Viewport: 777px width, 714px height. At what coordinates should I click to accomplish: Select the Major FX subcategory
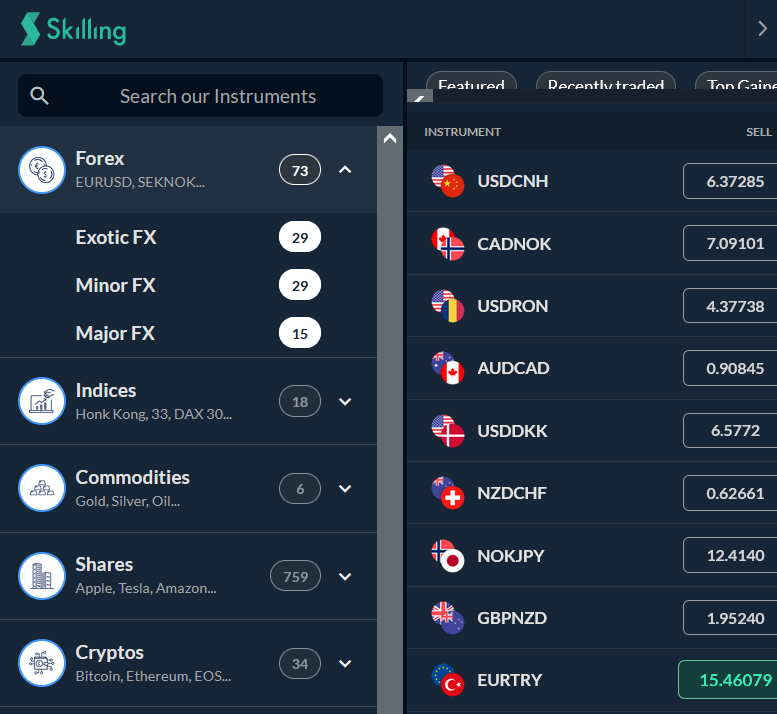tap(115, 333)
